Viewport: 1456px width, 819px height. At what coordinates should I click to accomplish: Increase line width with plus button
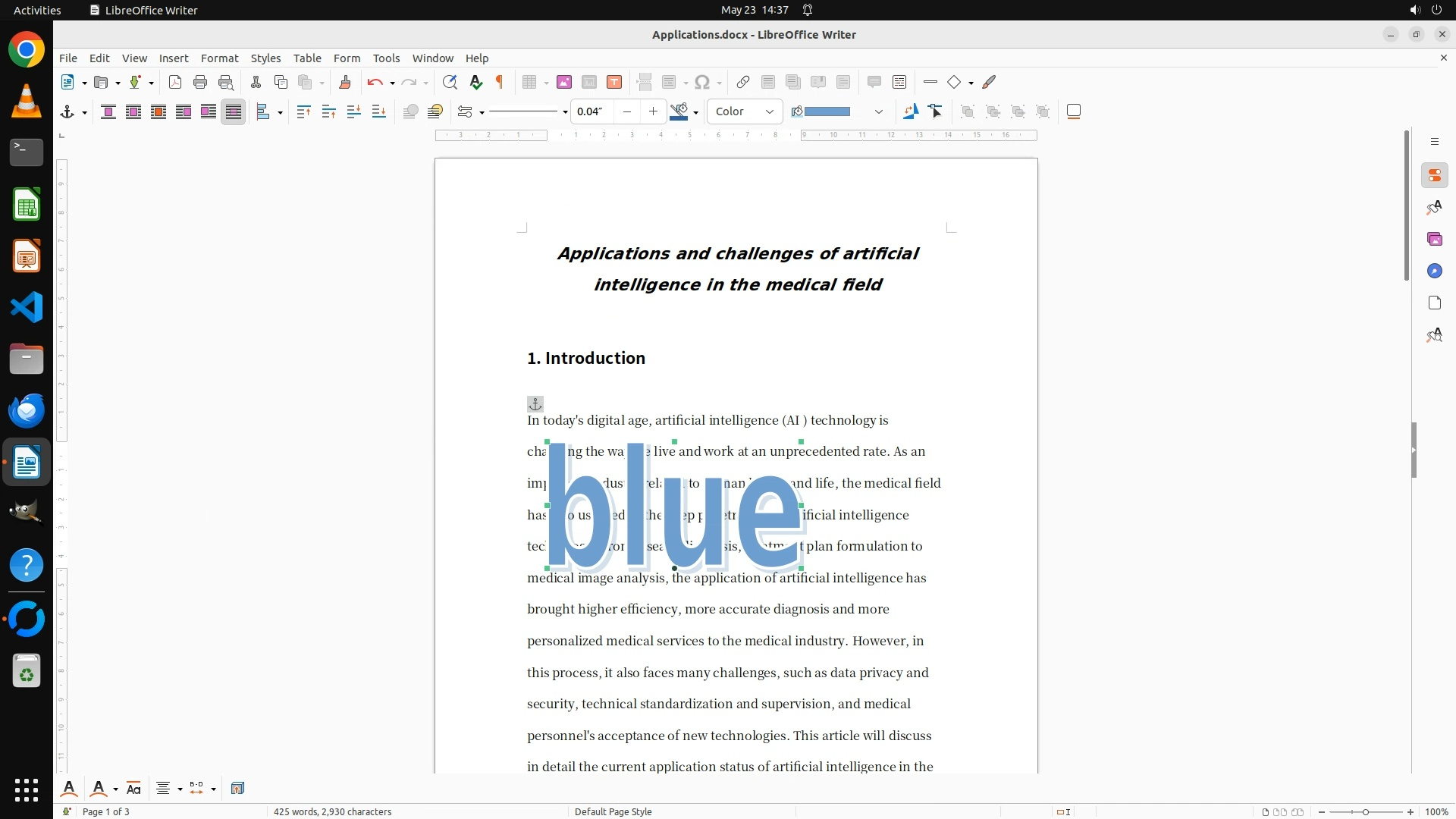(x=653, y=111)
